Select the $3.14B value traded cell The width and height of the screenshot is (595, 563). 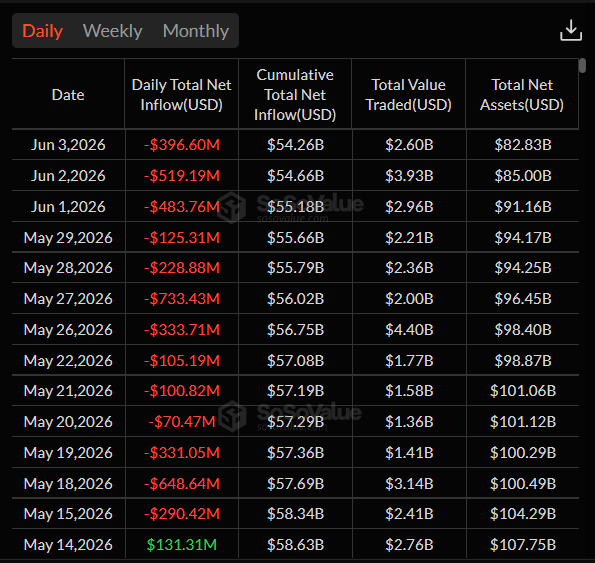coord(409,484)
